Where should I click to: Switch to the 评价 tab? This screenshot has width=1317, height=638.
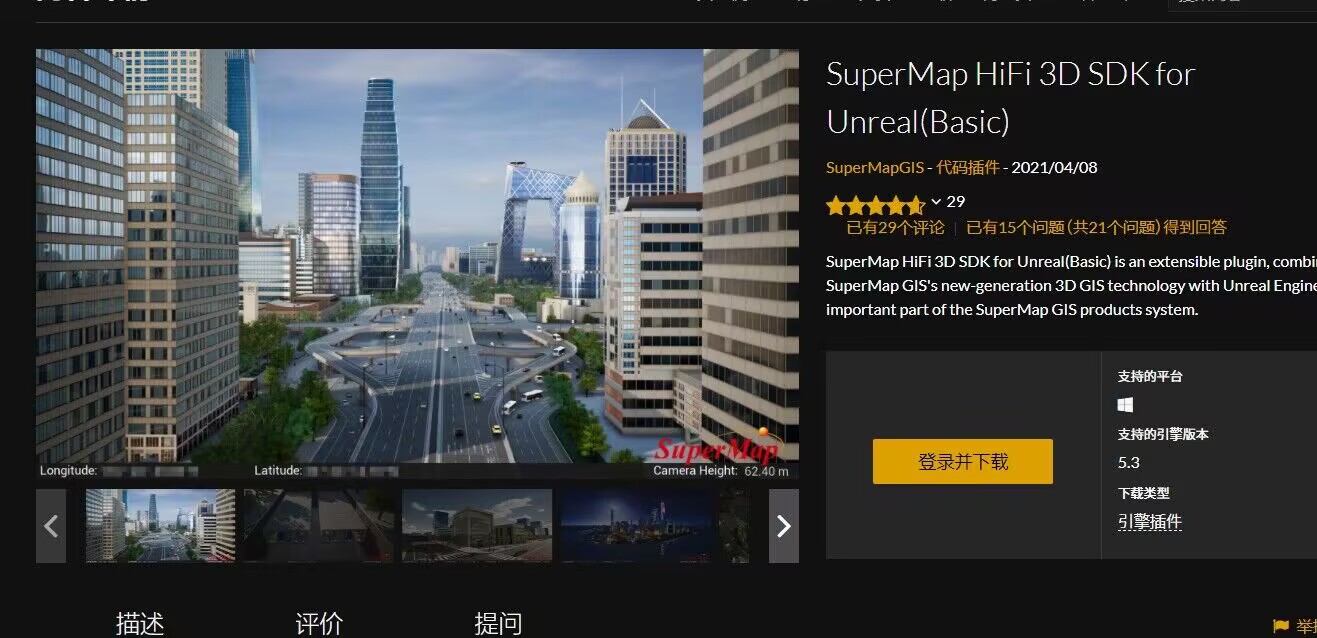click(x=319, y=624)
